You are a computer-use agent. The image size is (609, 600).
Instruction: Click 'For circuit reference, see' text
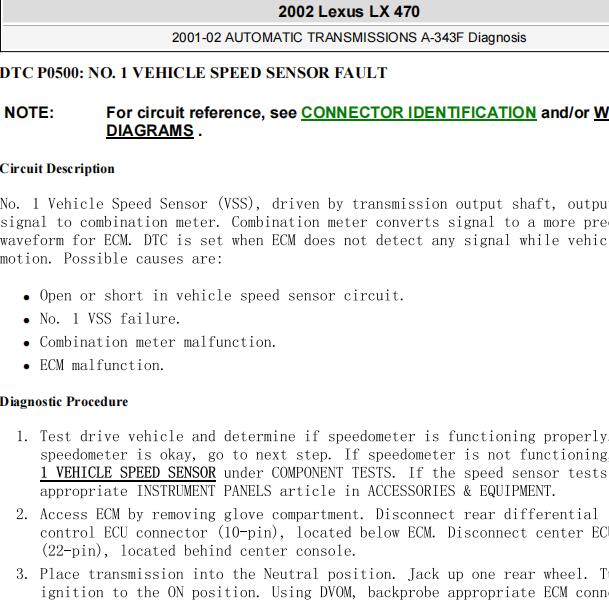[x=202, y=113]
